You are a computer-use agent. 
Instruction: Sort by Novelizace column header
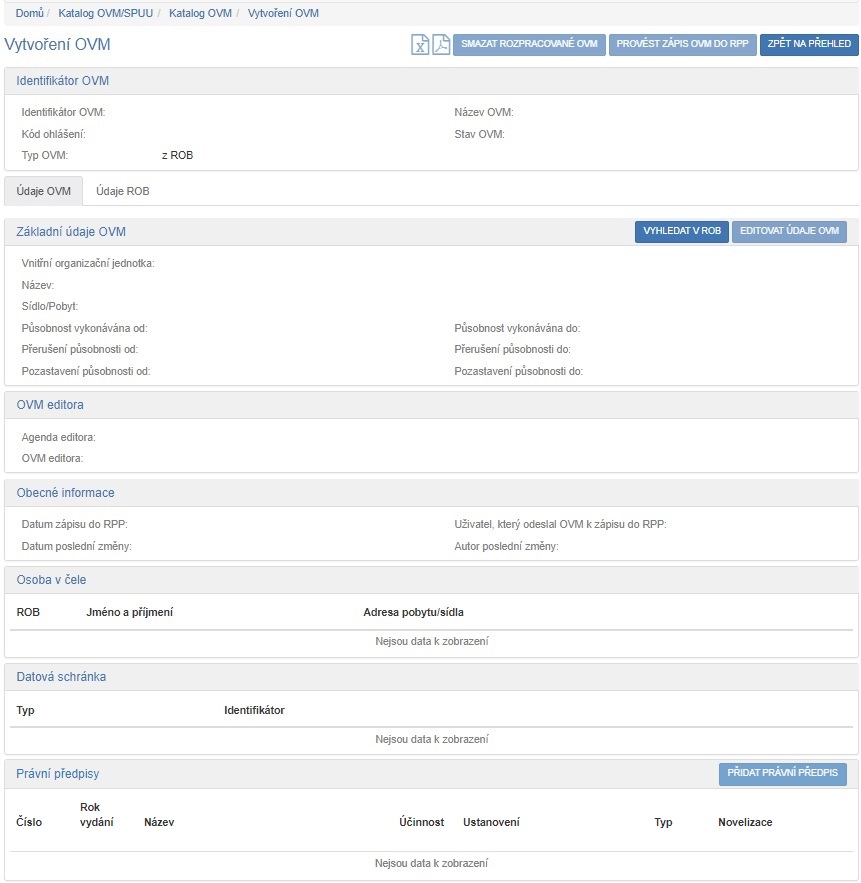tap(745, 822)
